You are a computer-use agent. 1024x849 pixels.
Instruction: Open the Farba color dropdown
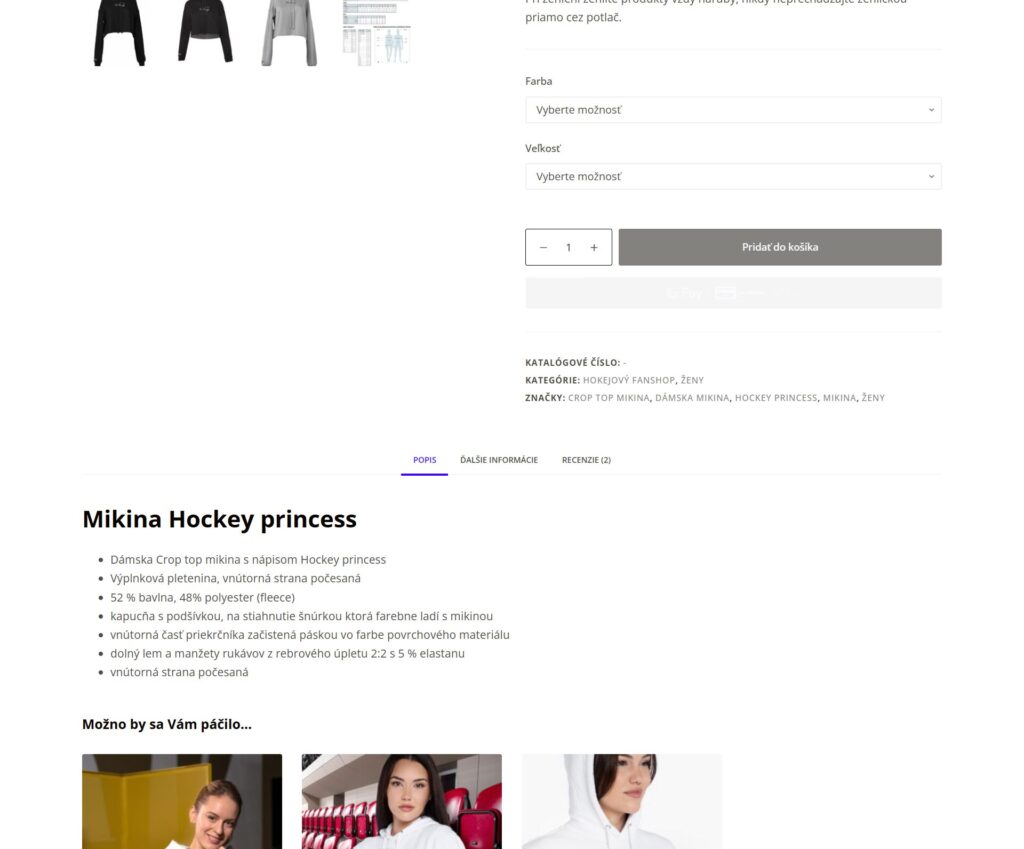point(733,110)
